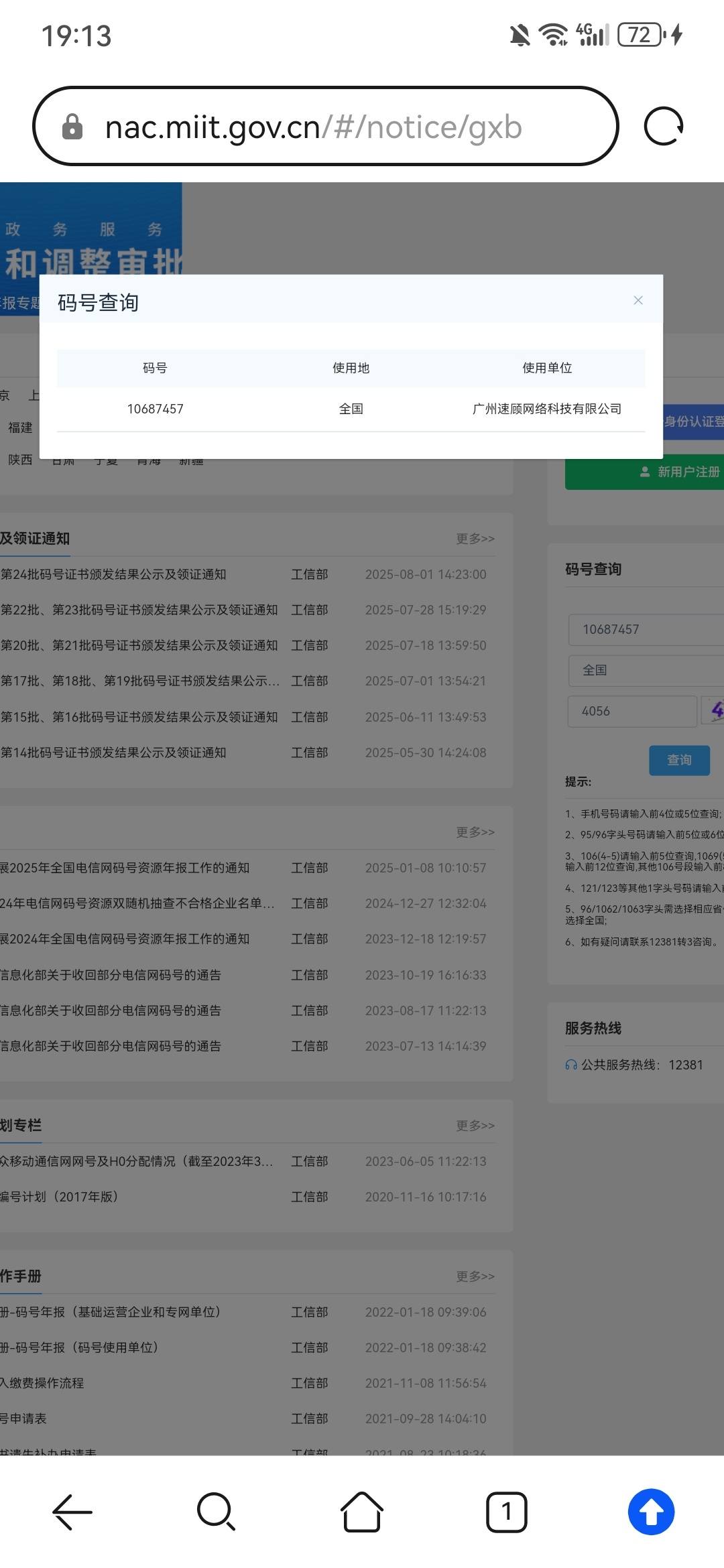Select result cell 10687457 in dialog
The width and height of the screenshot is (724, 1568).
coord(156,409)
